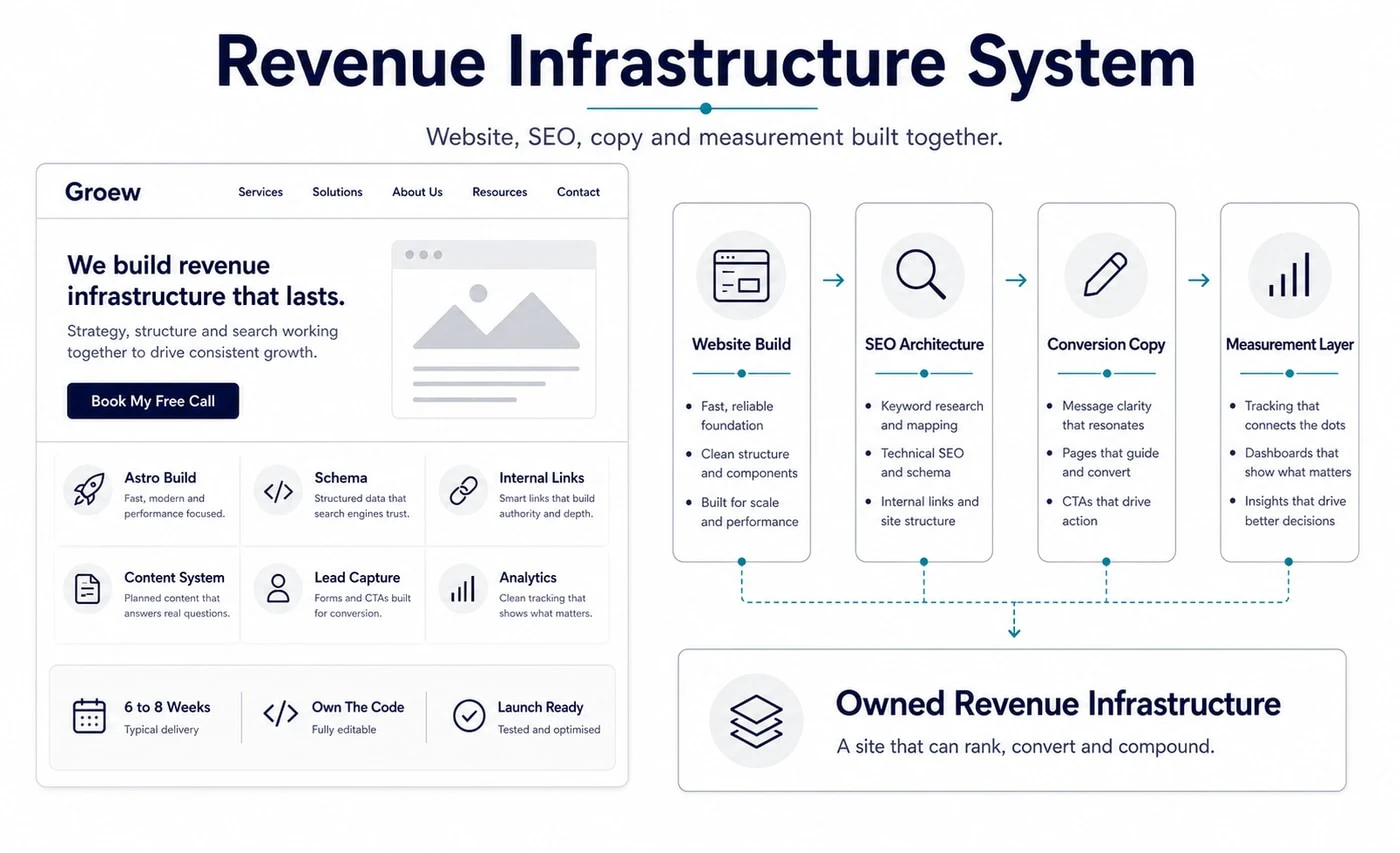Screen dimensions: 1400x853
Task: Click the Website Build card title
Action: [741, 344]
